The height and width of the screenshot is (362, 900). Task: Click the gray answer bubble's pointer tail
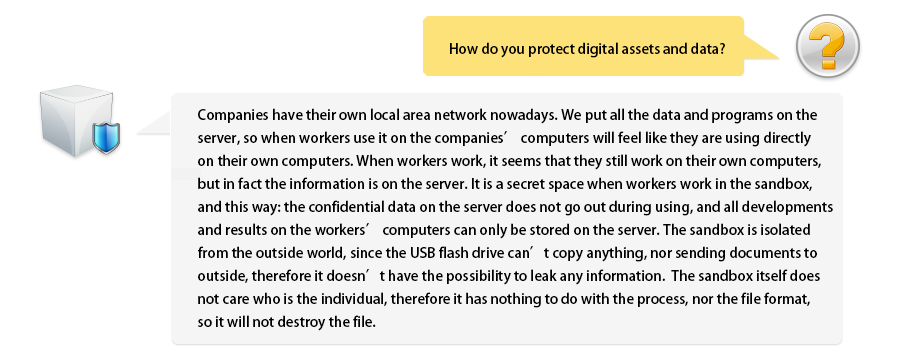(x=155, y=123)
